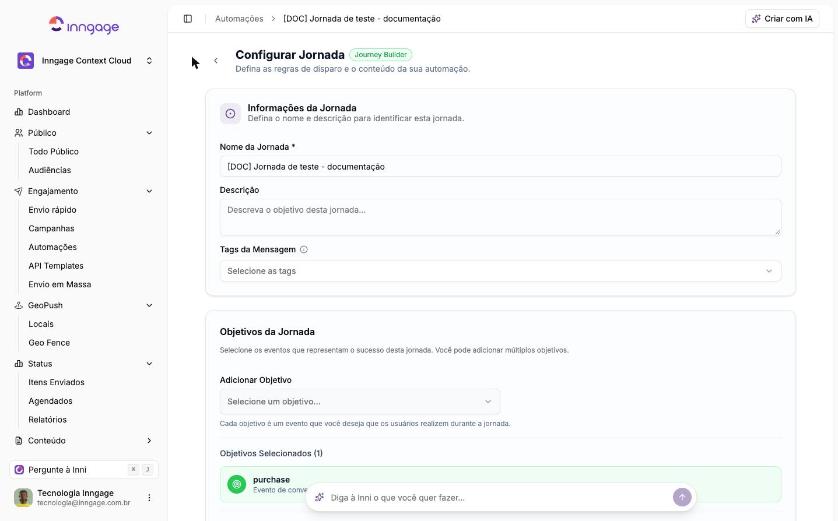Viewport: 838px width, 521px height.
Task: Click the Inngage Context Cloud workspace icon
Action: [26, 60]
